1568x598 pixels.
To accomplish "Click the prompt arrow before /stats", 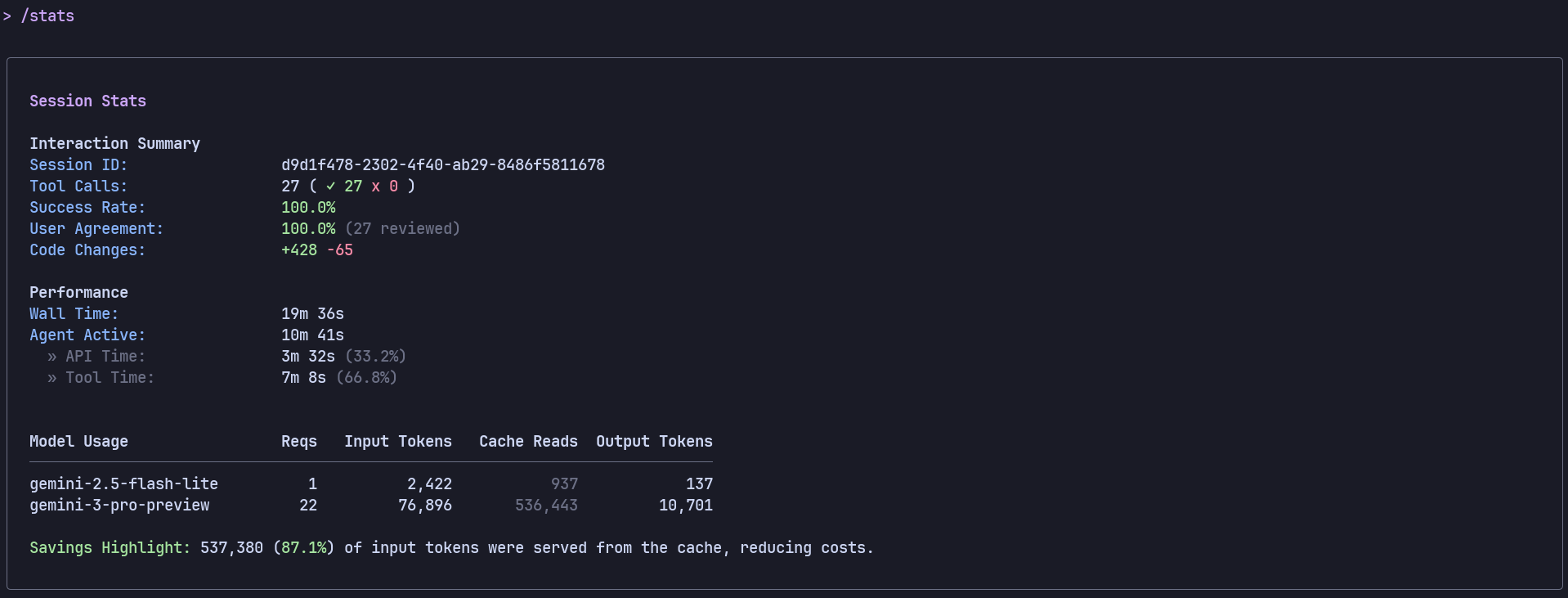I will tap(7, 16).
